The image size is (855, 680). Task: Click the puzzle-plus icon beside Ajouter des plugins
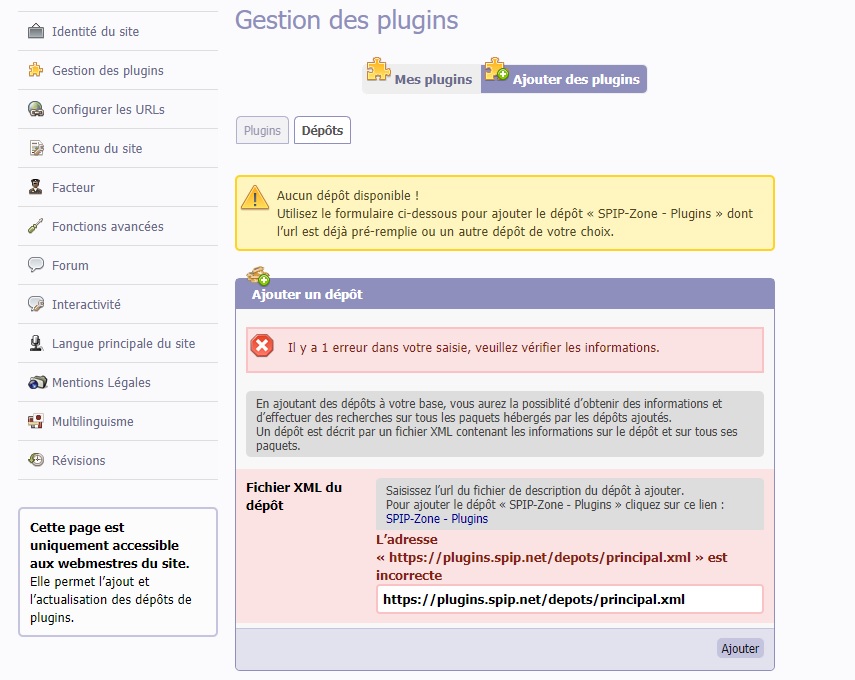(496, 69)
